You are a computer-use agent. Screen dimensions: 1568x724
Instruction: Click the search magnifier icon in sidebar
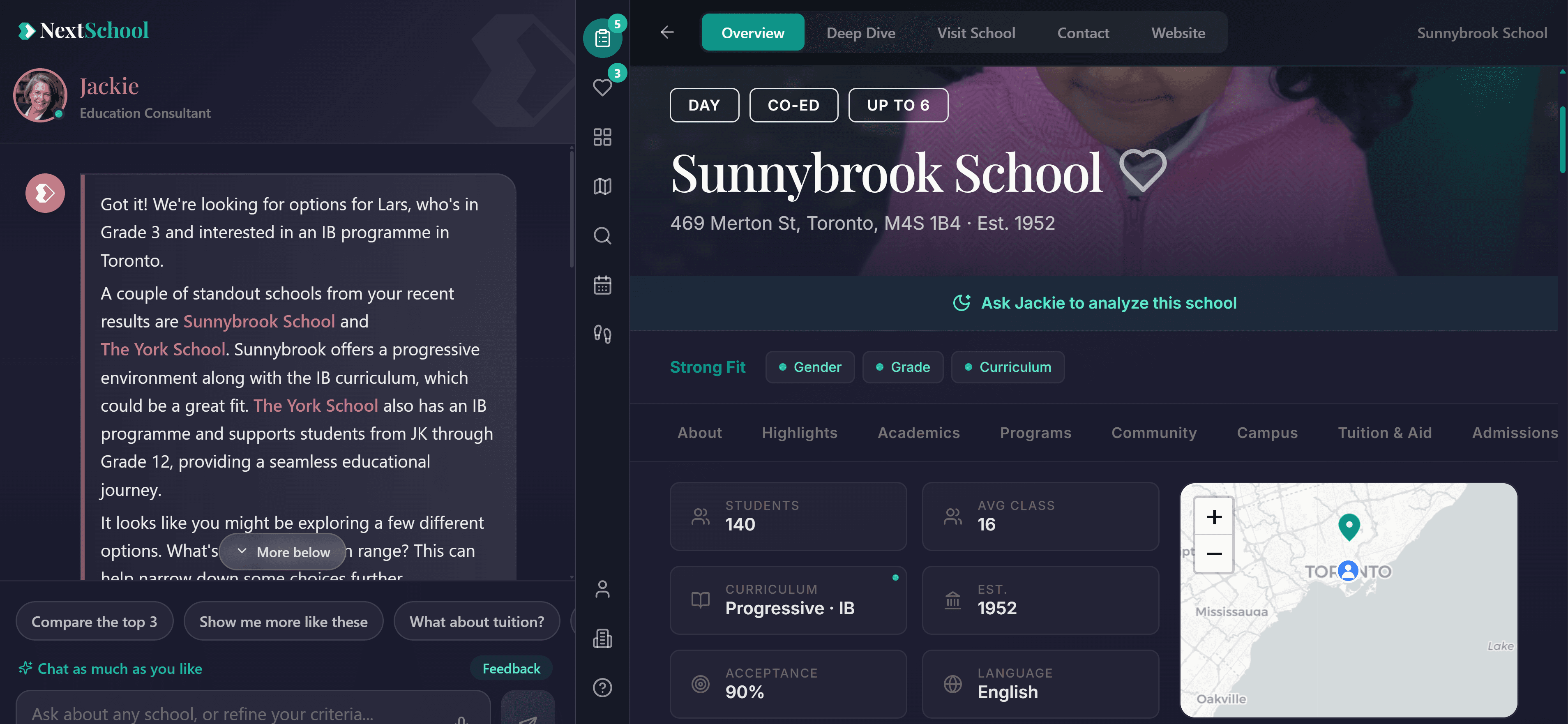click(x=602, y=236)
